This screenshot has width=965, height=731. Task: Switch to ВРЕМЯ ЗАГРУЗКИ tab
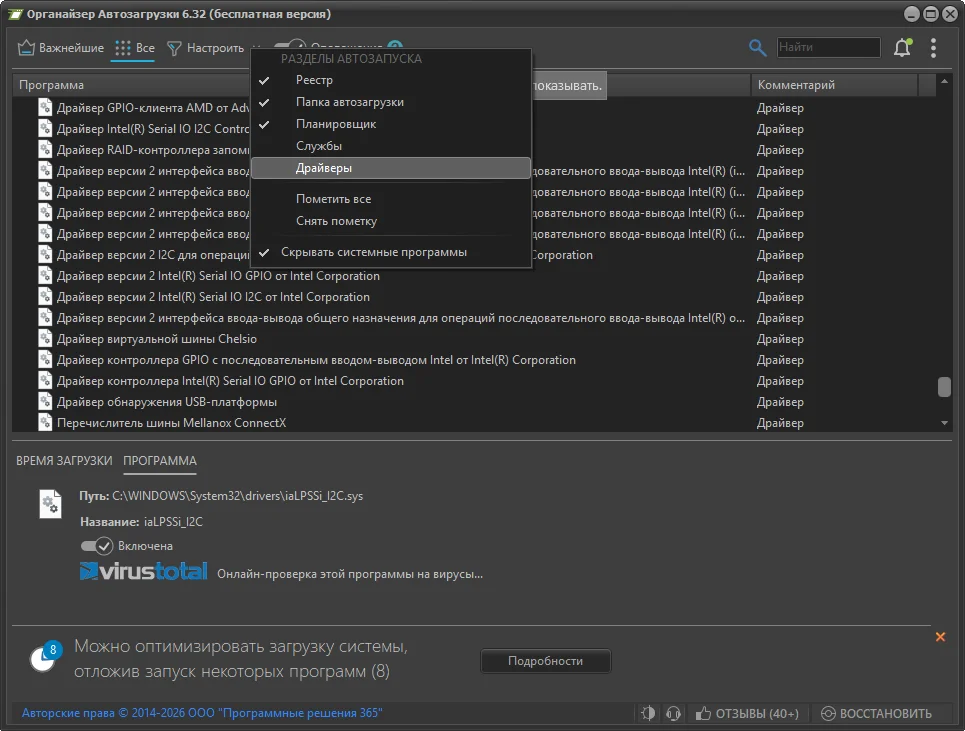[x=64, y=461]
